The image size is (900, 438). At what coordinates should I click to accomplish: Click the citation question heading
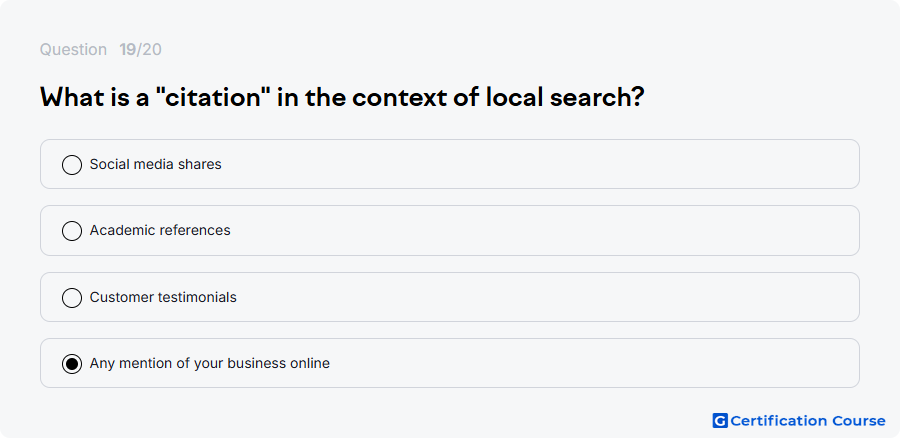[342, 98]
